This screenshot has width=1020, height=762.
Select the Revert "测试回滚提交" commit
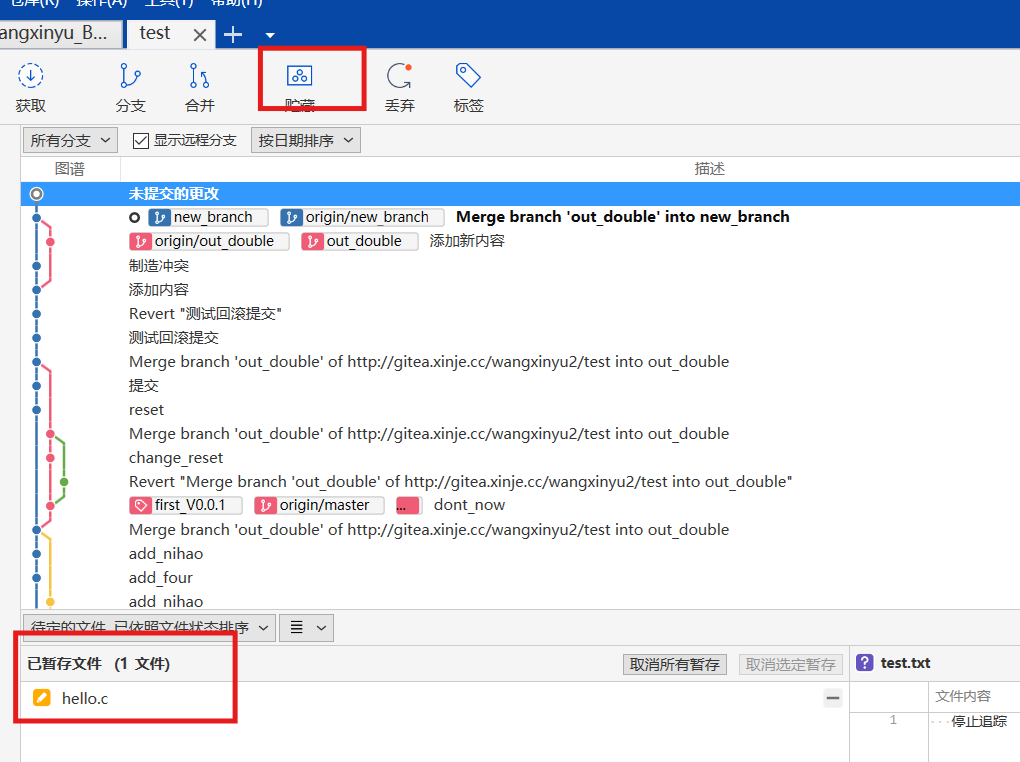click(x=205, y=314)
